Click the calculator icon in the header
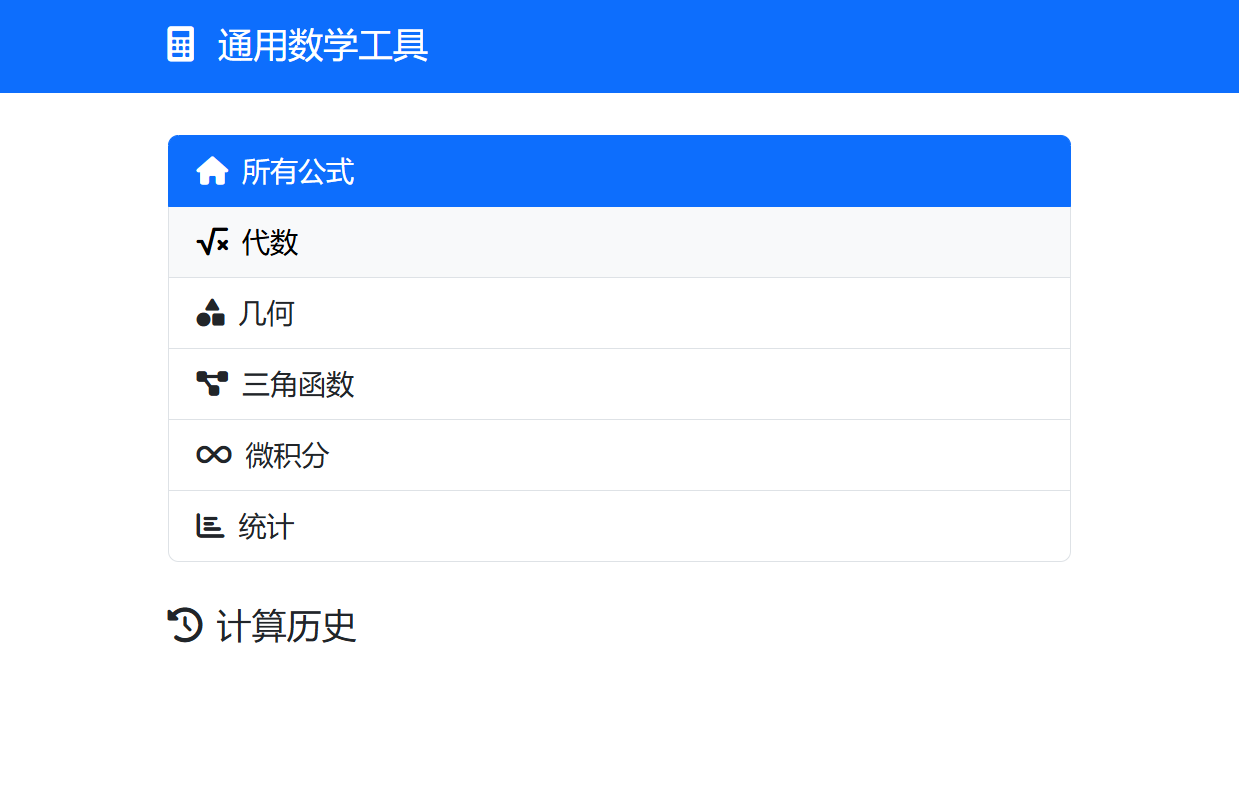Image resolution: width=1239 pixels, height=800 pixels. 180,46
